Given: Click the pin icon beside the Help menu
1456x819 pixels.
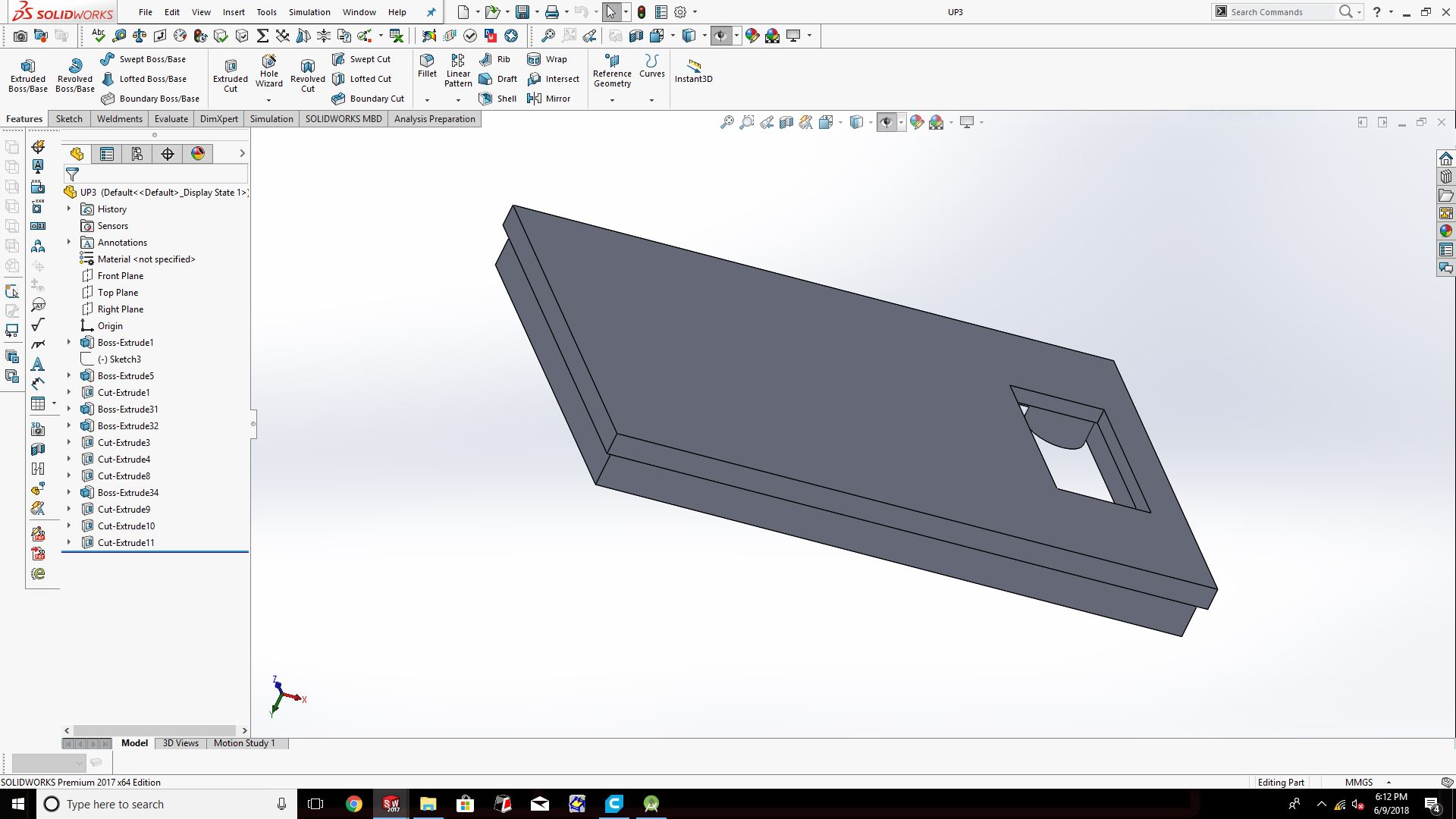Looking at the screenshot, I should (431, 12).
